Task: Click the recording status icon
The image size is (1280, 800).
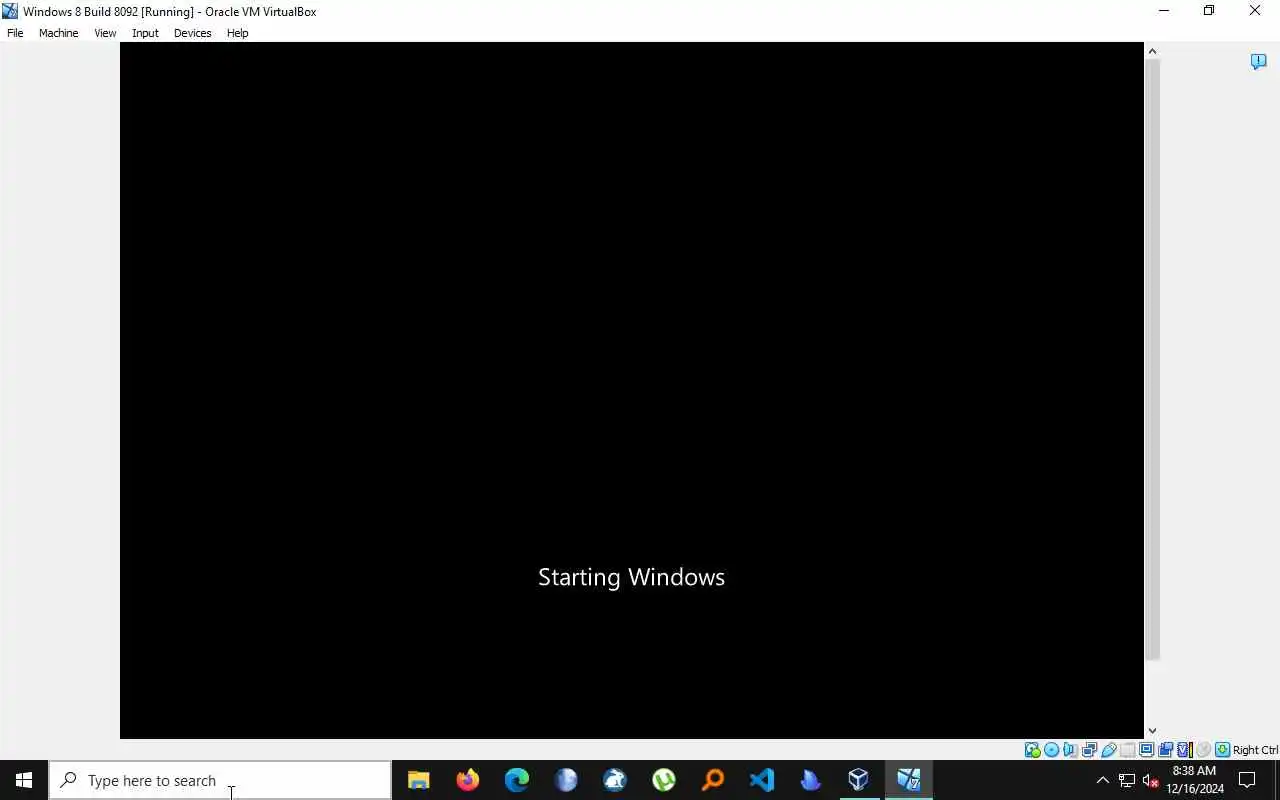Action: 1165,750
